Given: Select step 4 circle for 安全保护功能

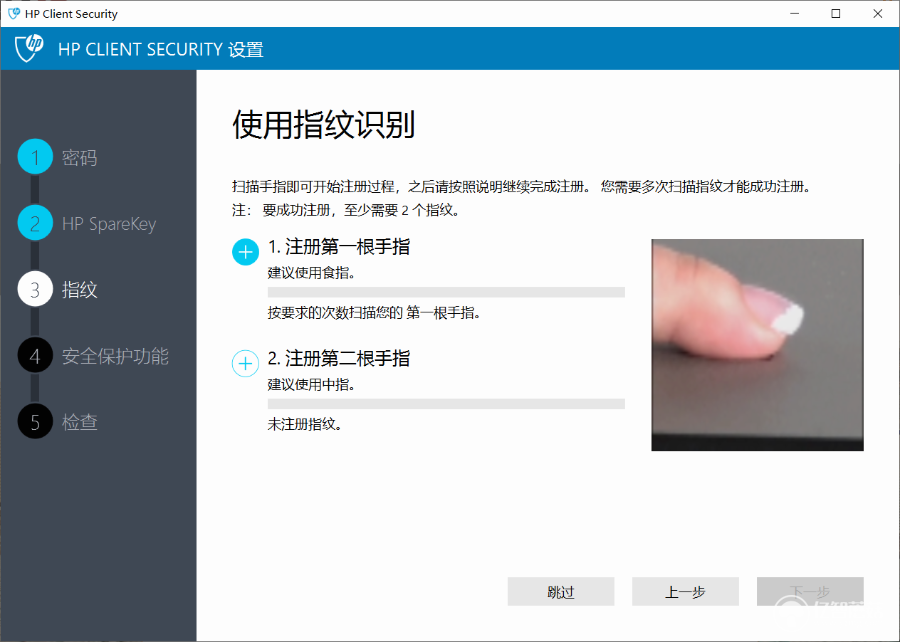Looking at the screenshot, I should [35, 355].
